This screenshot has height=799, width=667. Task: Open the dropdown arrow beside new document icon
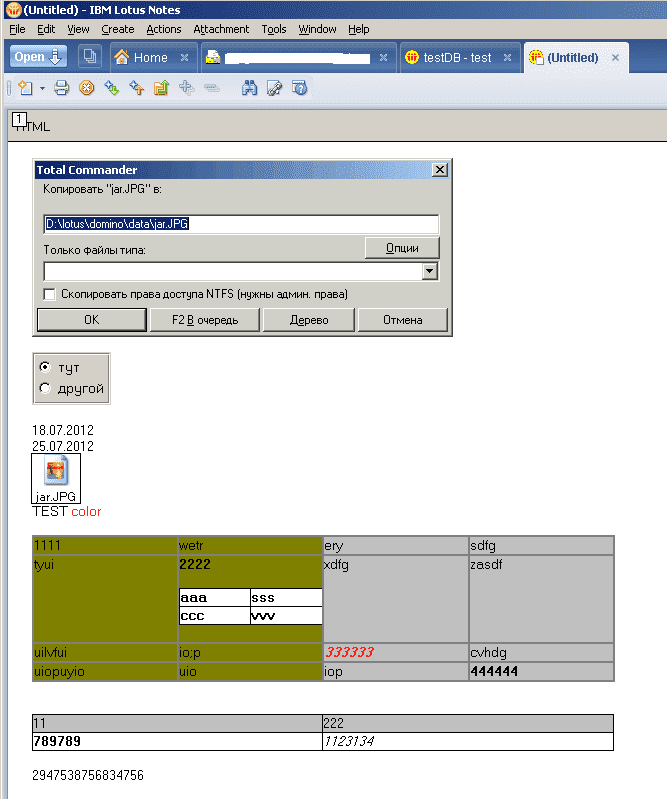tap(42, 88)
